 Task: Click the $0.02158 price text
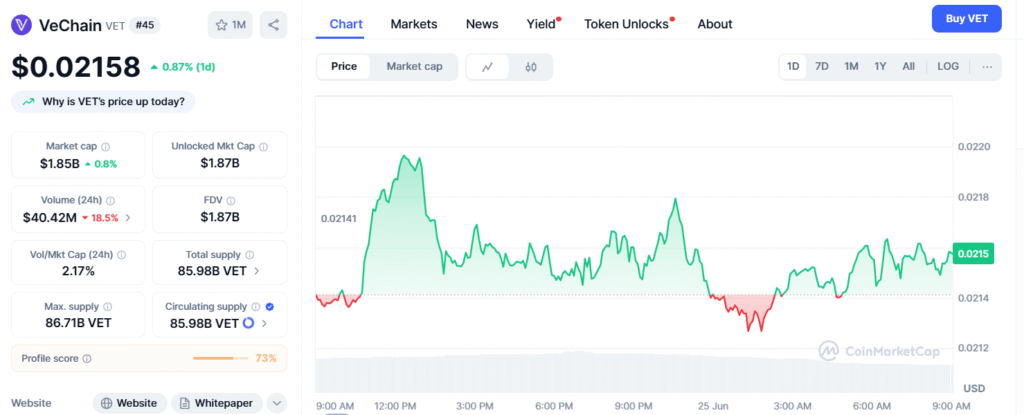pyautogui.click(x=76, y=67)
